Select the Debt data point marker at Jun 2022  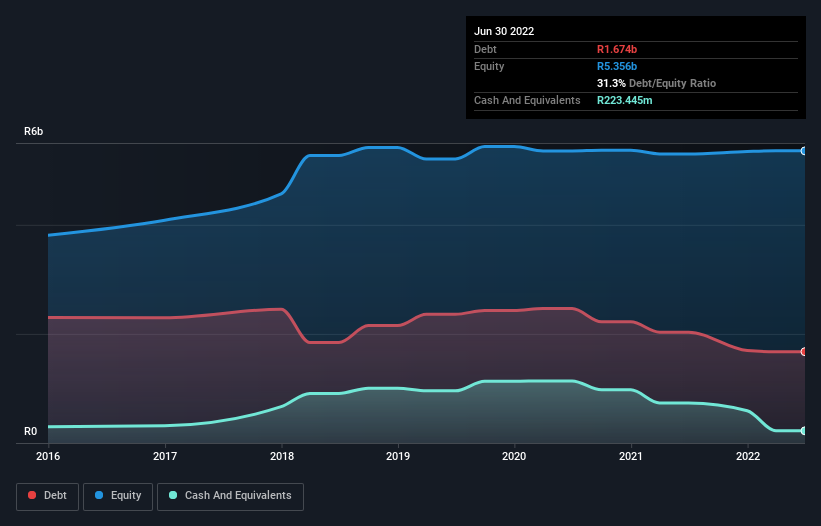(x=804, y=352)
